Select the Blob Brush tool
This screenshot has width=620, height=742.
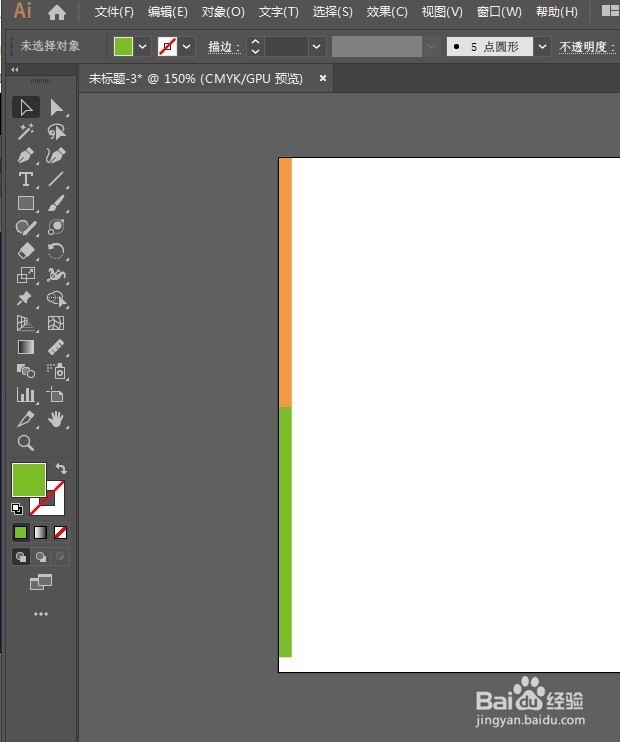[x=56, y=228]
